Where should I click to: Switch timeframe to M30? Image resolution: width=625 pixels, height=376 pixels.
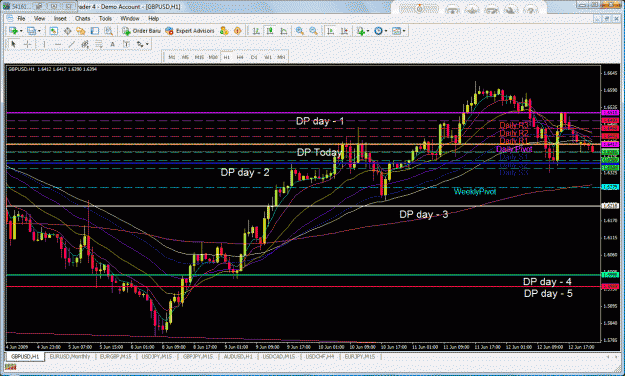(213, 57)
